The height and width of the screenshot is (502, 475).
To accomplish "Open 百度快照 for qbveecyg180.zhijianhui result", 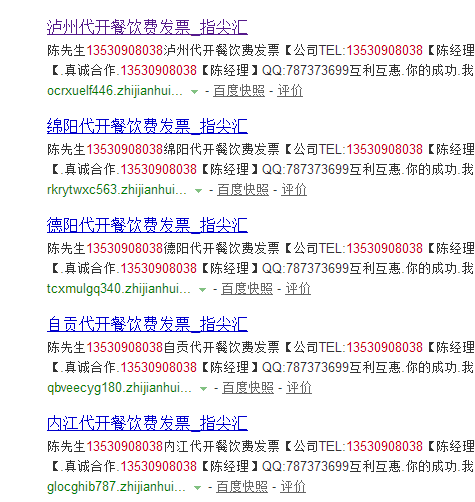I will (248, 388).
